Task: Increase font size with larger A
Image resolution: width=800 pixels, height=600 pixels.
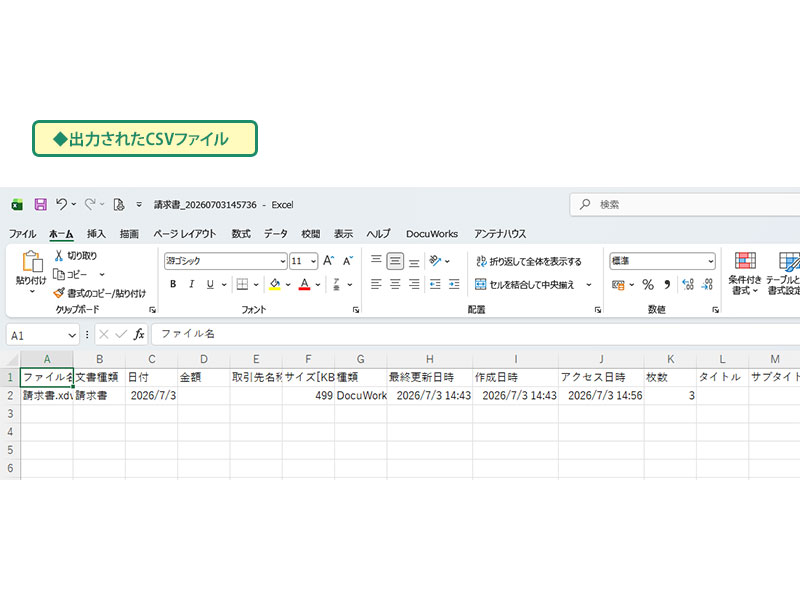Action: [x=329, y=261]
